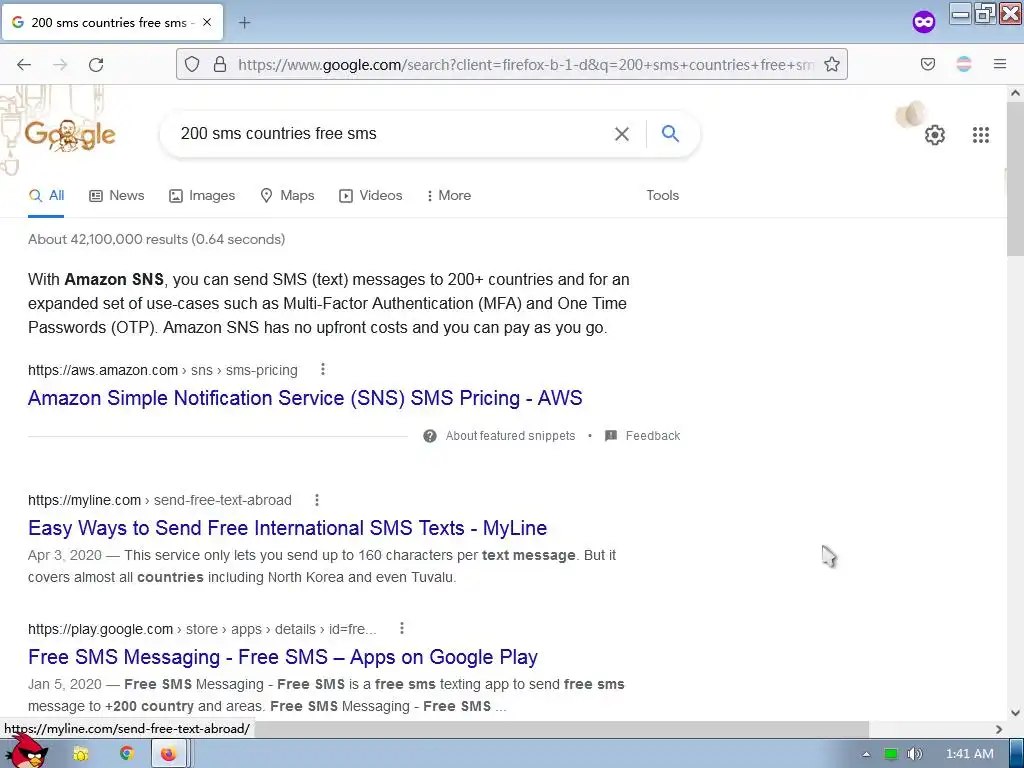This screenshot has width=1024, height=768.
Task: Click into the Google search query field
Action: [392, 134]
